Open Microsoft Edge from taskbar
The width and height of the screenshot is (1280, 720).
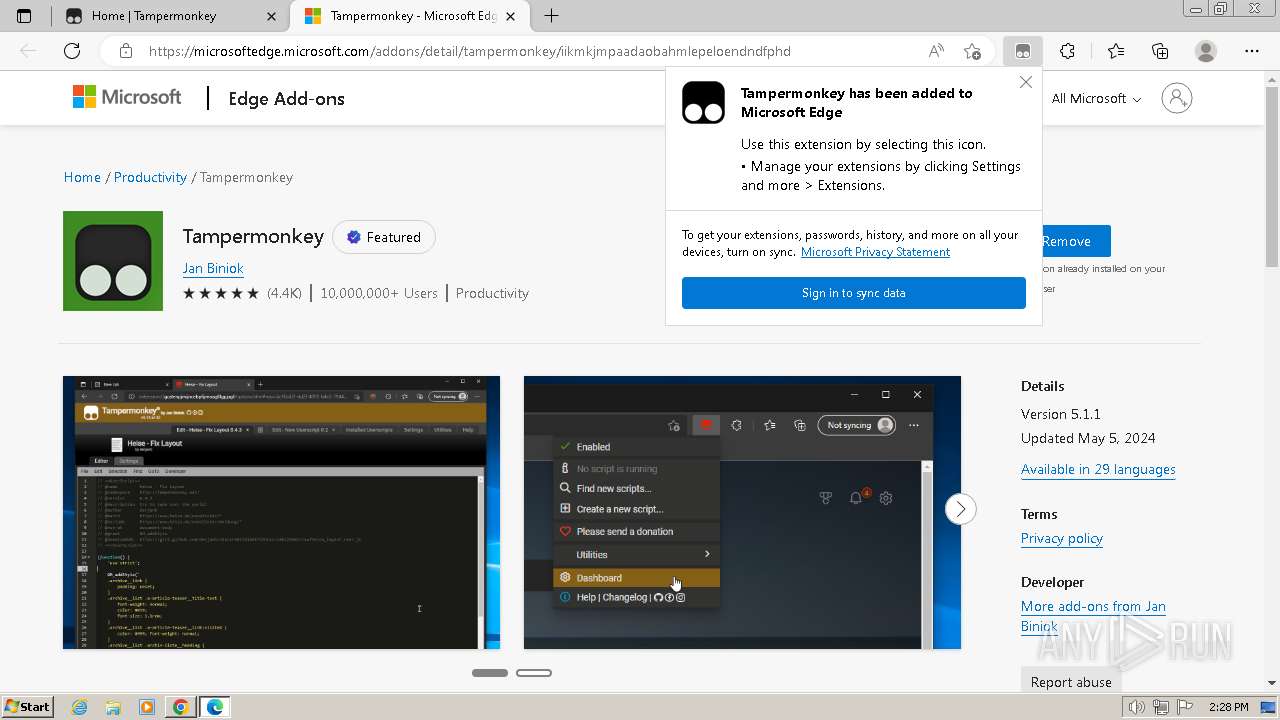pyautogui.click(x=215, y=707)
